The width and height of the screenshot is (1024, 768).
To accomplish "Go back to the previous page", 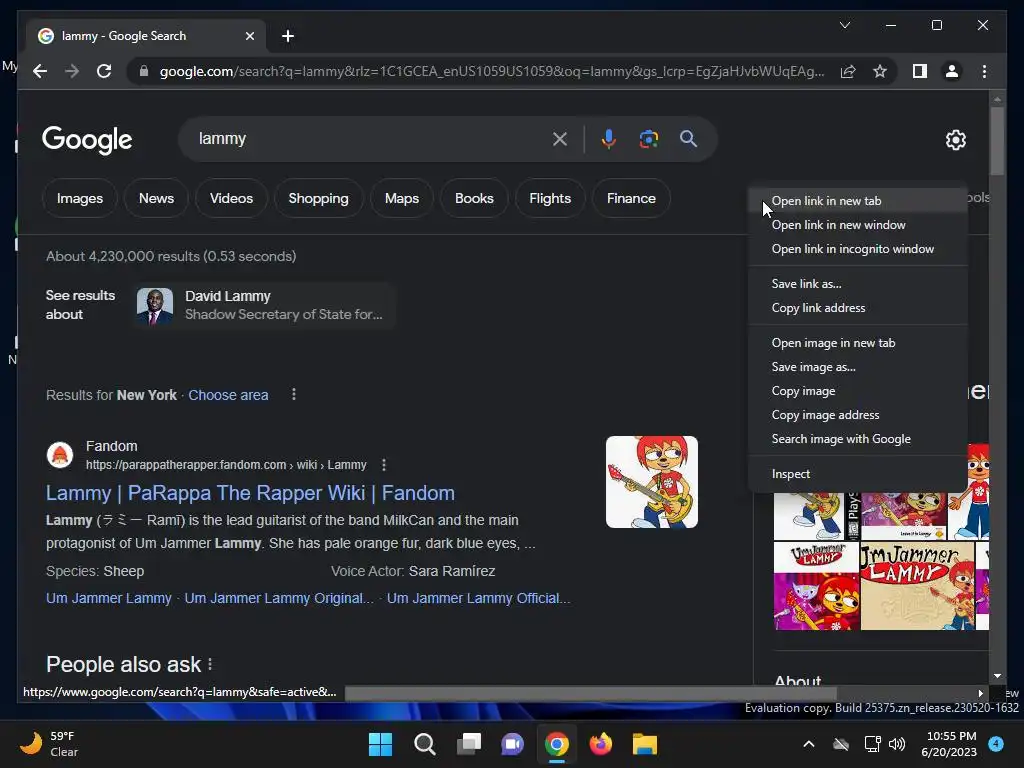I will pyautogui.click(x=40, y=71).
